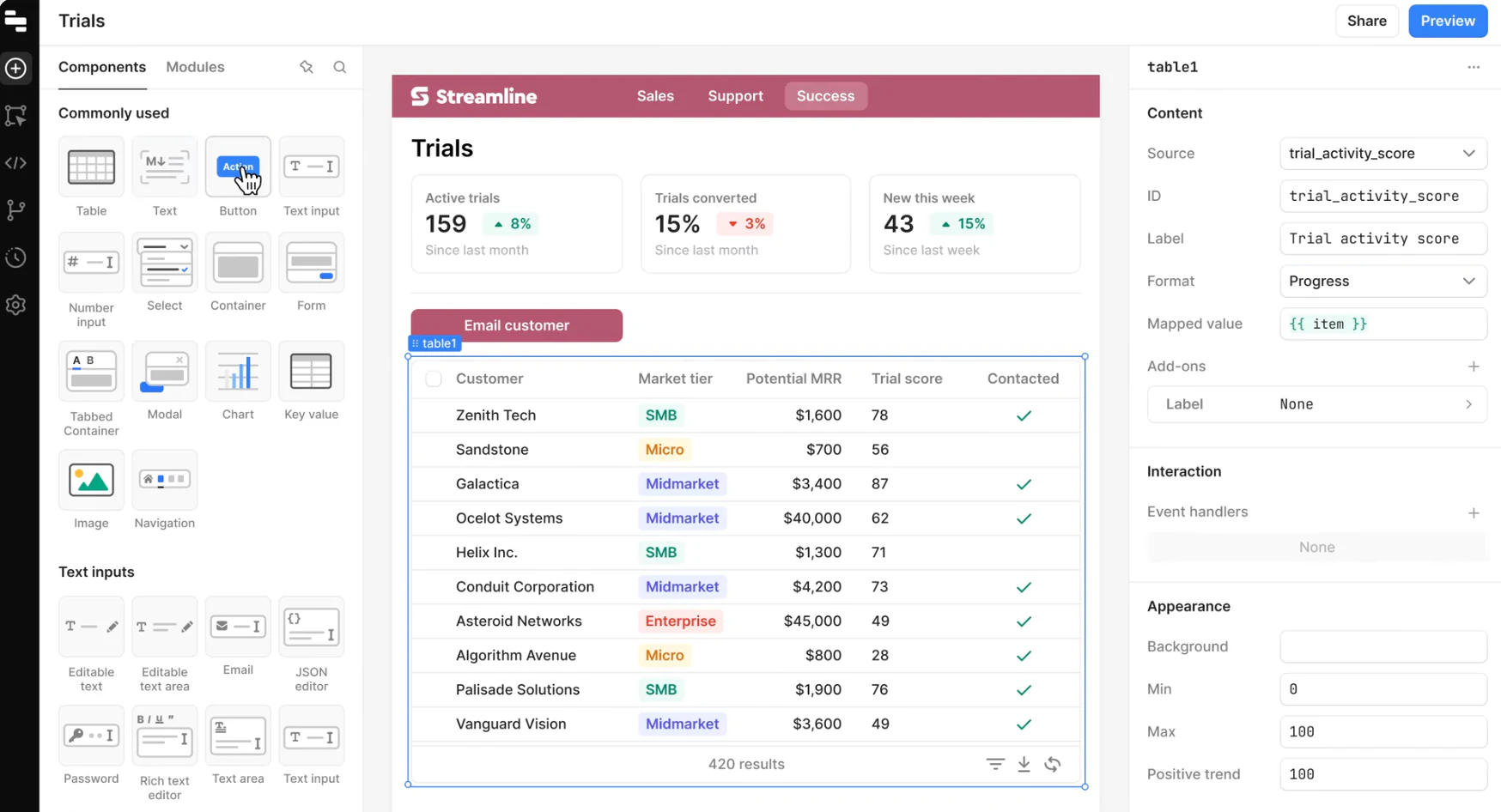Open the component tree icon in sidebar
Screen dimensions: 1501x812
(16, 115)
